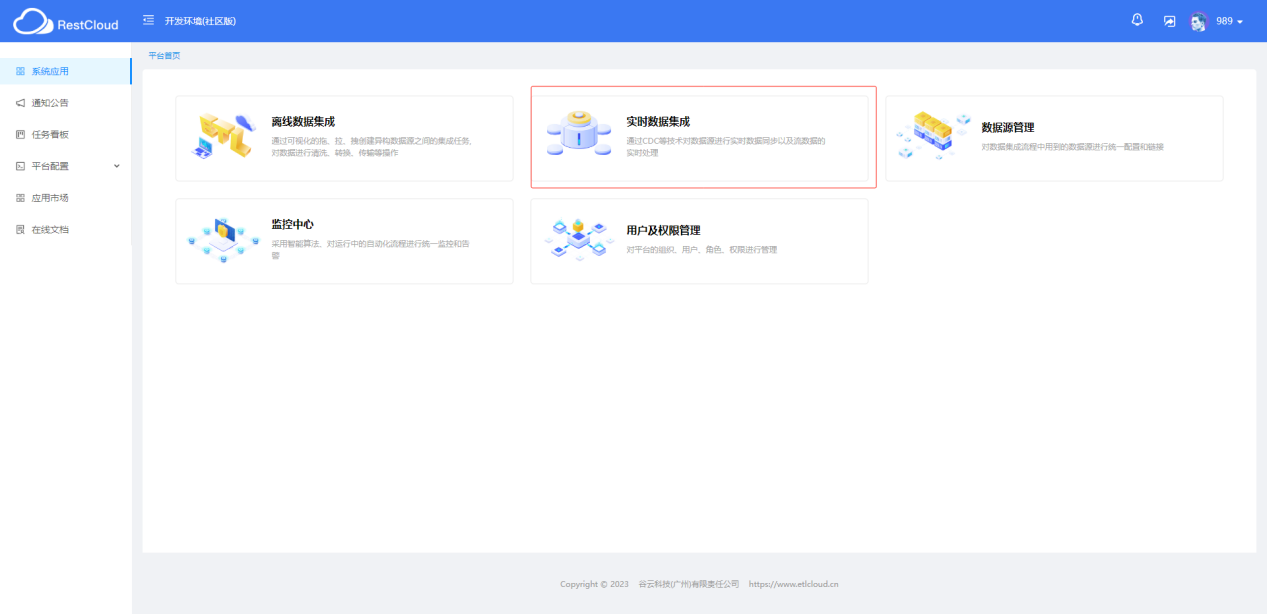Click the 用户及权限管理 description text
The height and width of the screenshot is (614, 1267).
pyautogui.click(x=701, y=250)
